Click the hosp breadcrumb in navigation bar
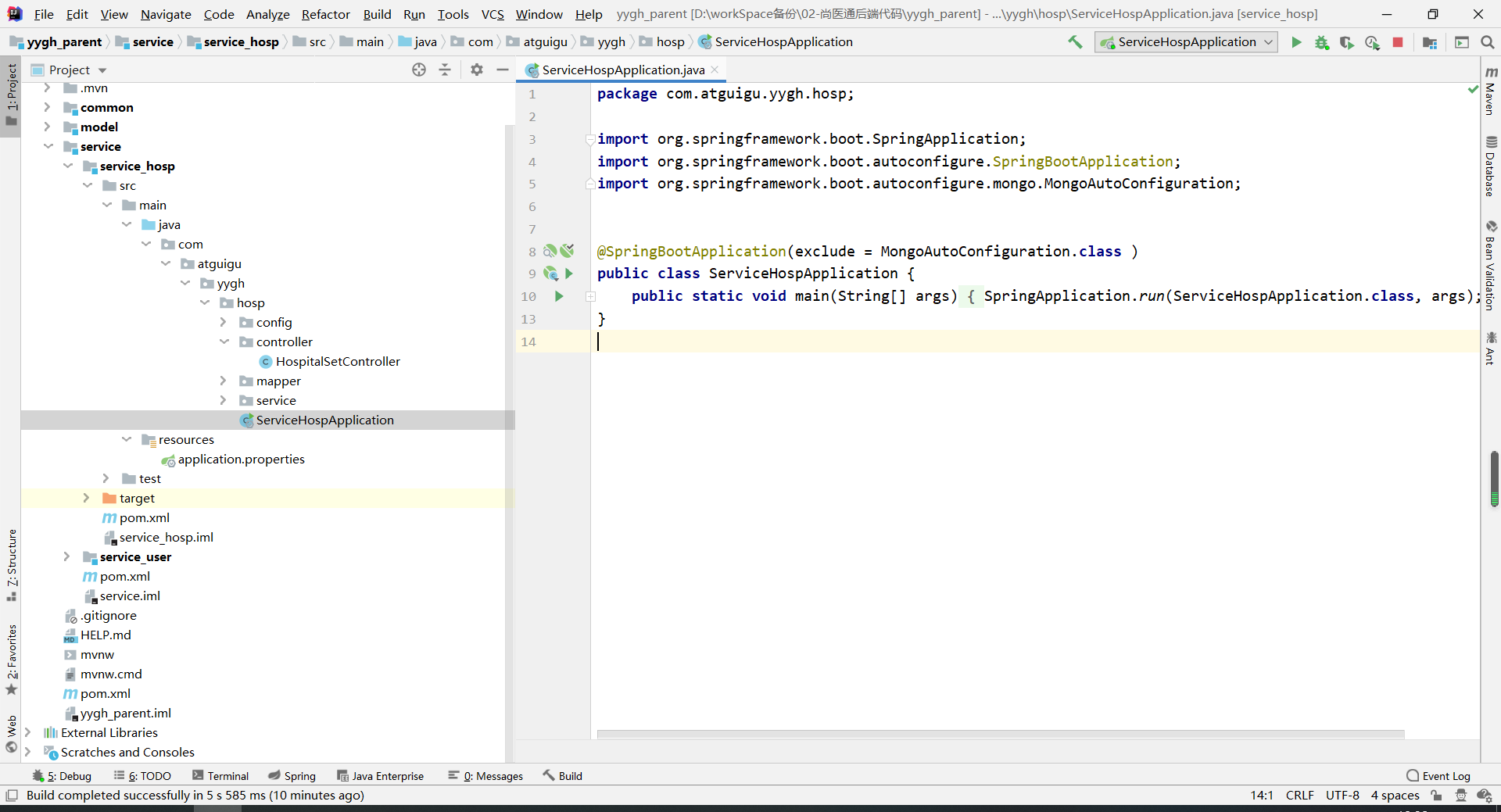 pyautogui.click(x=662, y=42)
